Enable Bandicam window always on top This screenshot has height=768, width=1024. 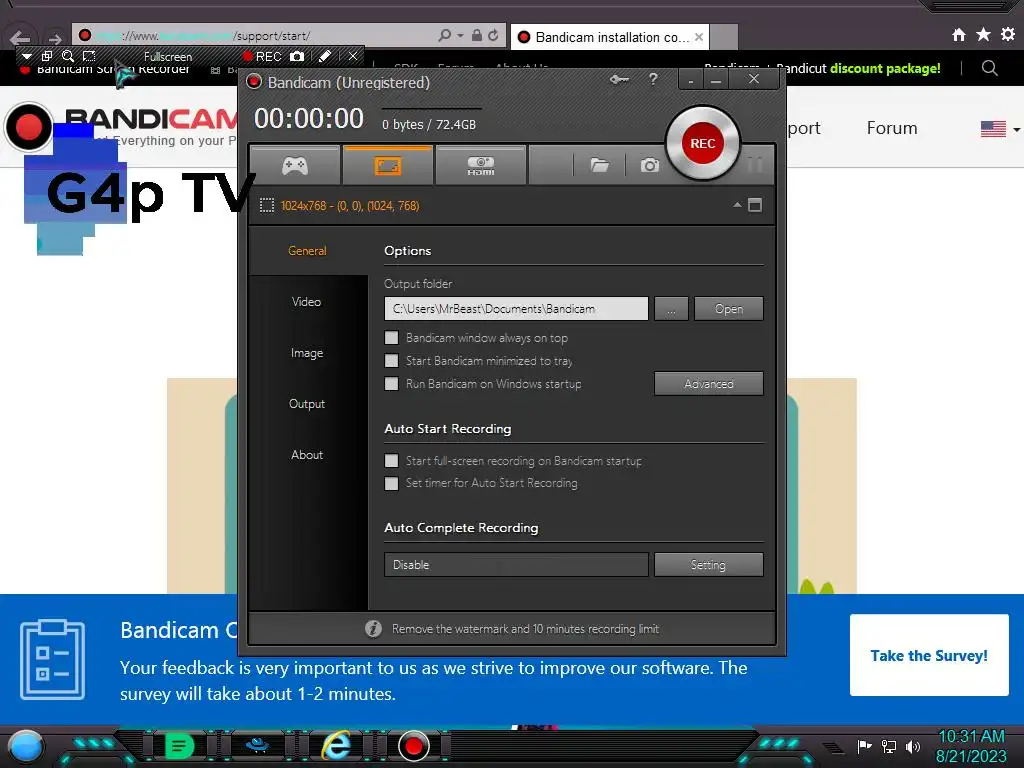click(x=391, y=338)
